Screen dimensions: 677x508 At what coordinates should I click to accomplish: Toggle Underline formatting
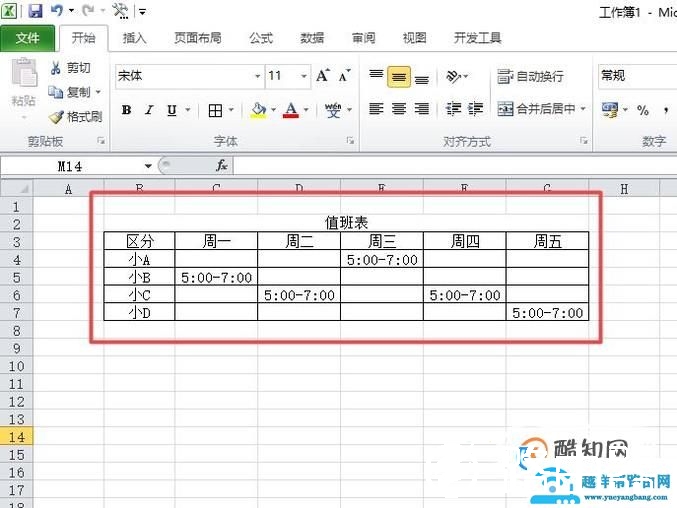pyautogui.click(x=172, y=110)
